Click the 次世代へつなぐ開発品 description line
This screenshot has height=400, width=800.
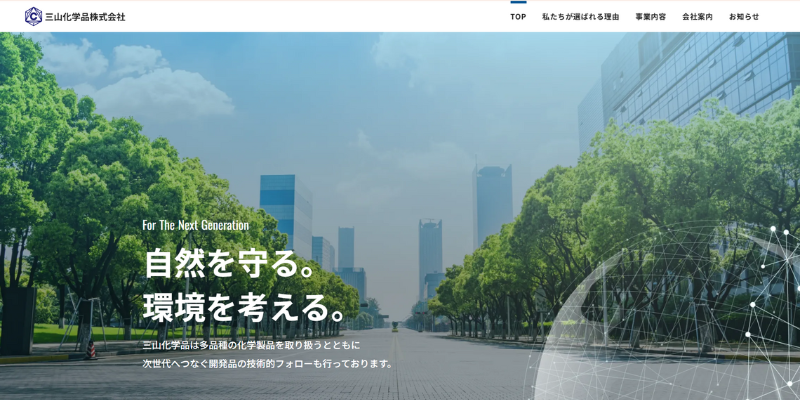[x=268, y=363]
